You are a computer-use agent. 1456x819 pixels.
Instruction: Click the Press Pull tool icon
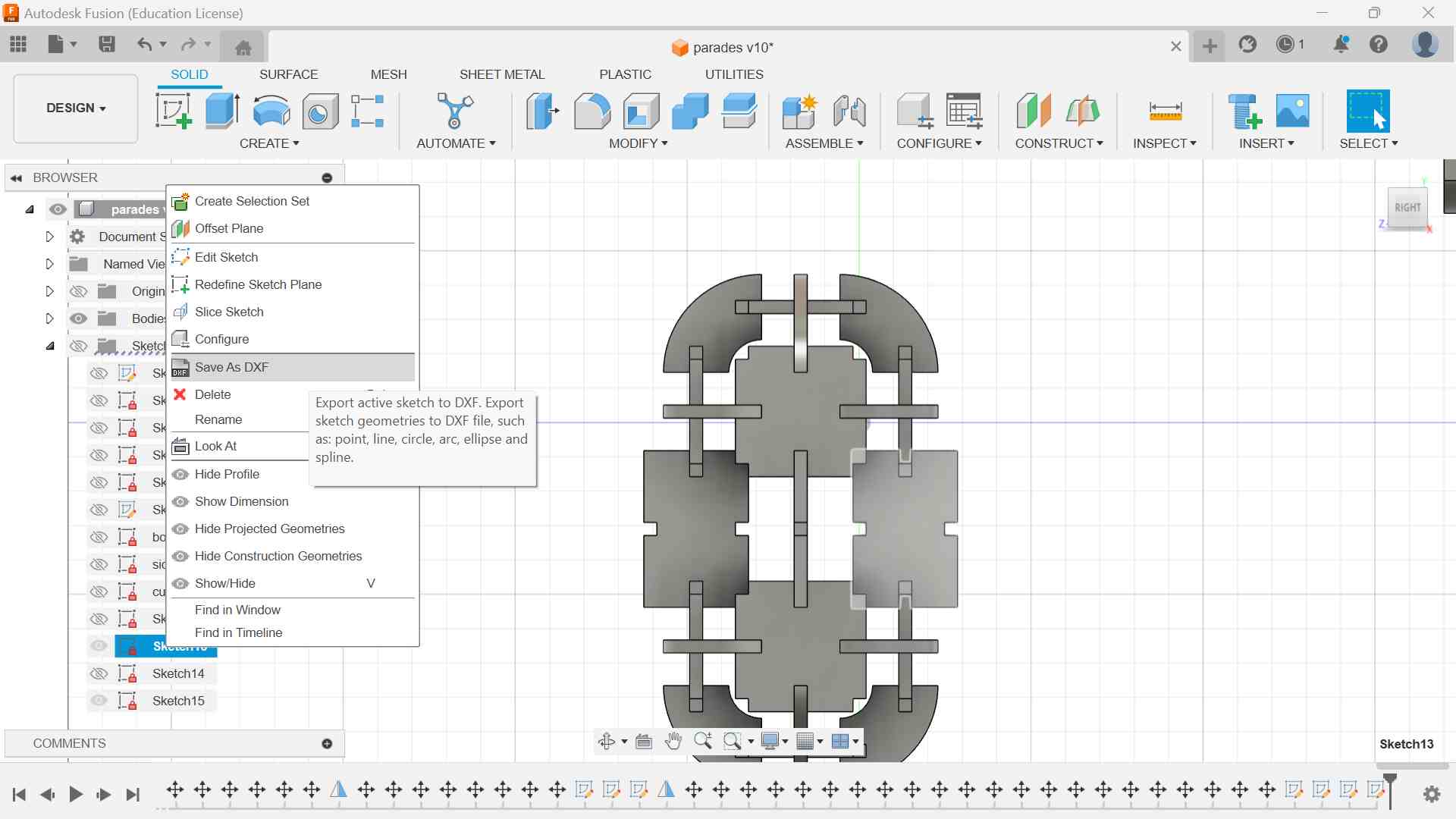tap(542, 111)
